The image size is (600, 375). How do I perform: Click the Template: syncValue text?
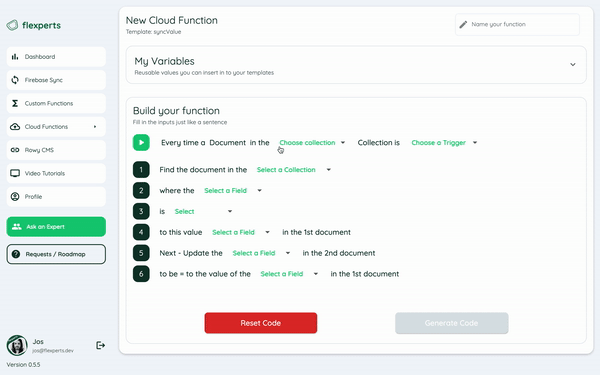153,32
